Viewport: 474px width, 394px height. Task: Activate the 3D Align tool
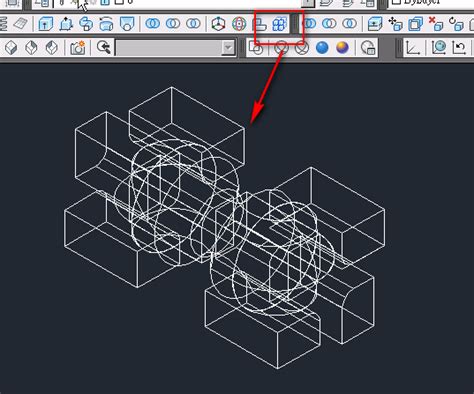[x=259, y=24]
